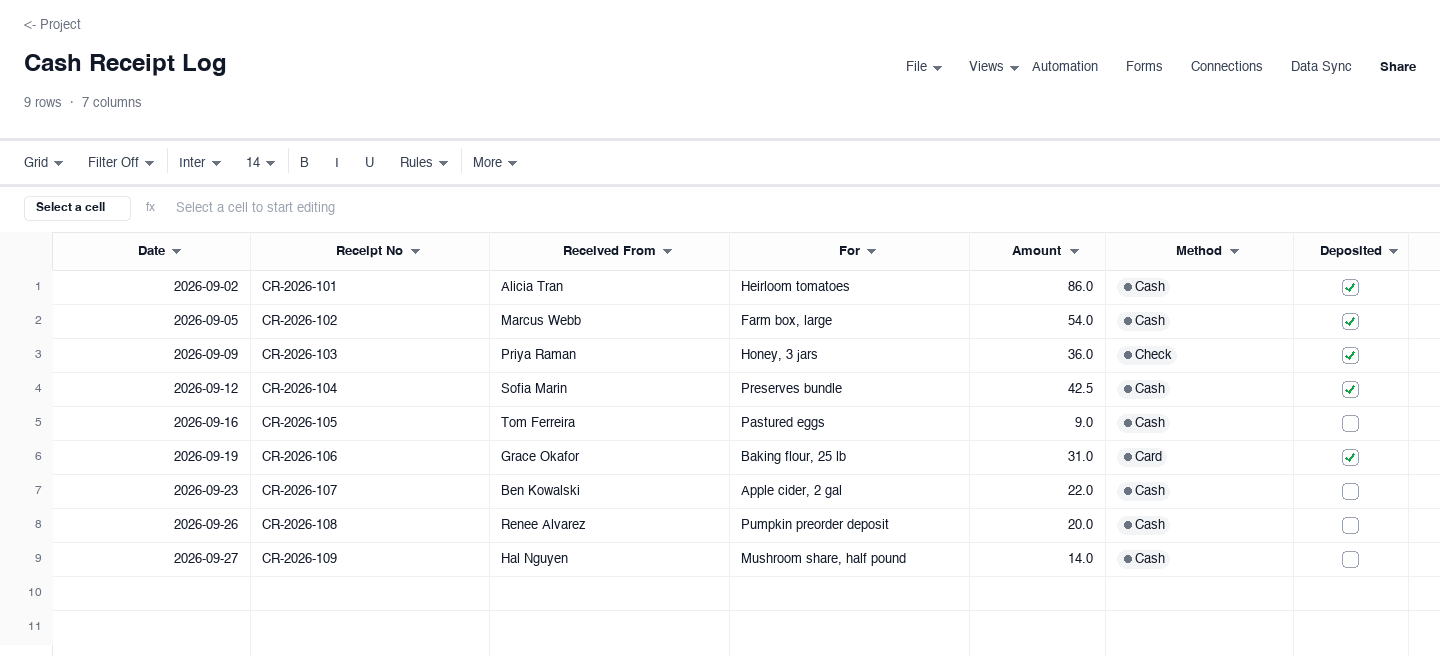Select the date 2026-09-12 cell

coord(152,389)
